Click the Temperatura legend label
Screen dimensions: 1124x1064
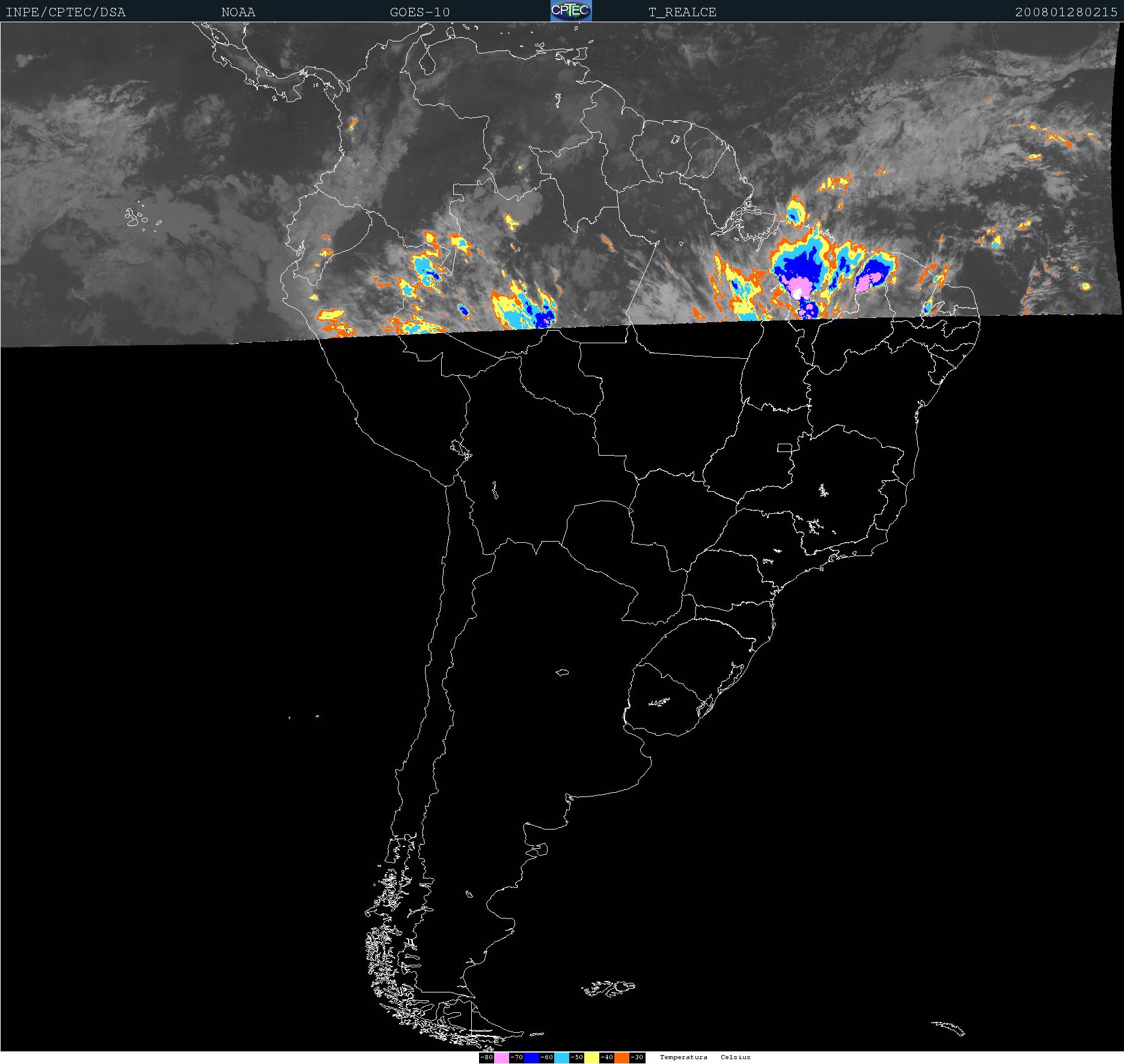tap(683, 1057)
